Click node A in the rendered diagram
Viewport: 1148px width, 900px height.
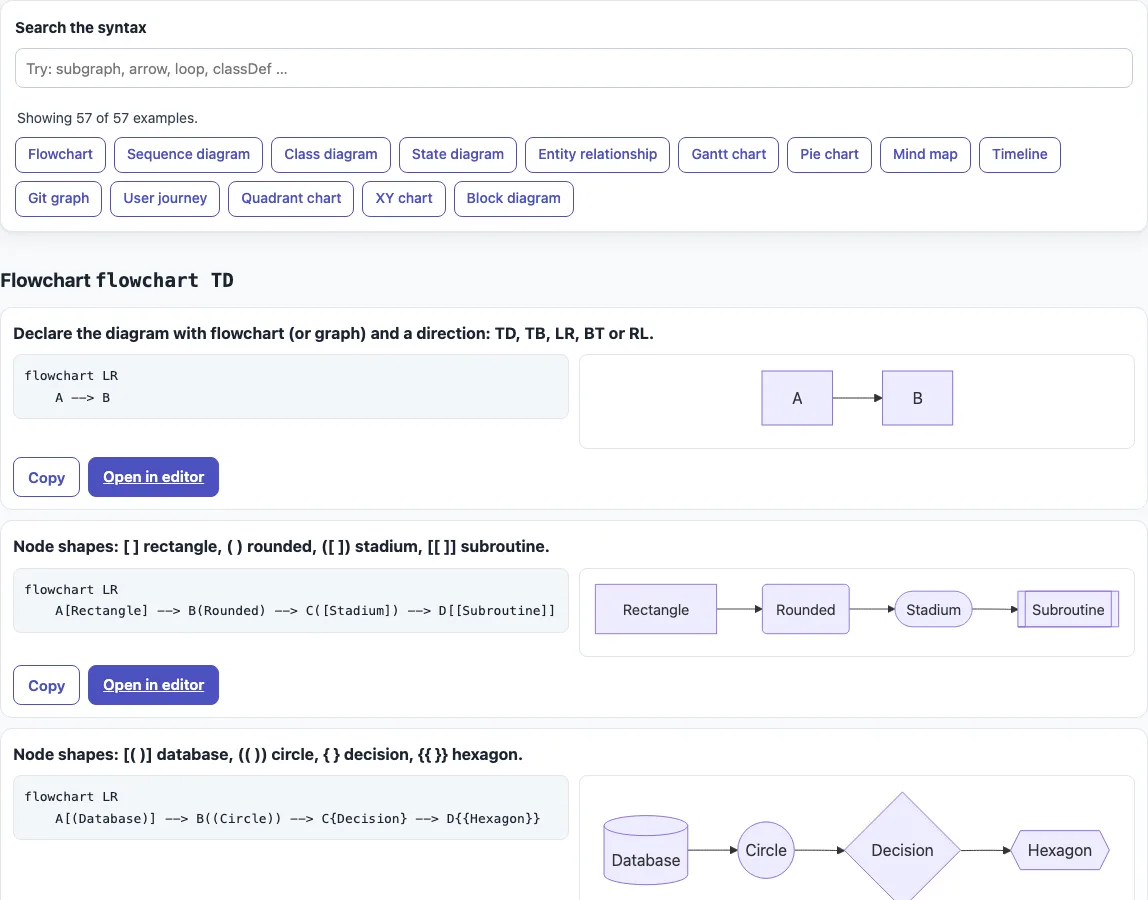pos(797,398)
